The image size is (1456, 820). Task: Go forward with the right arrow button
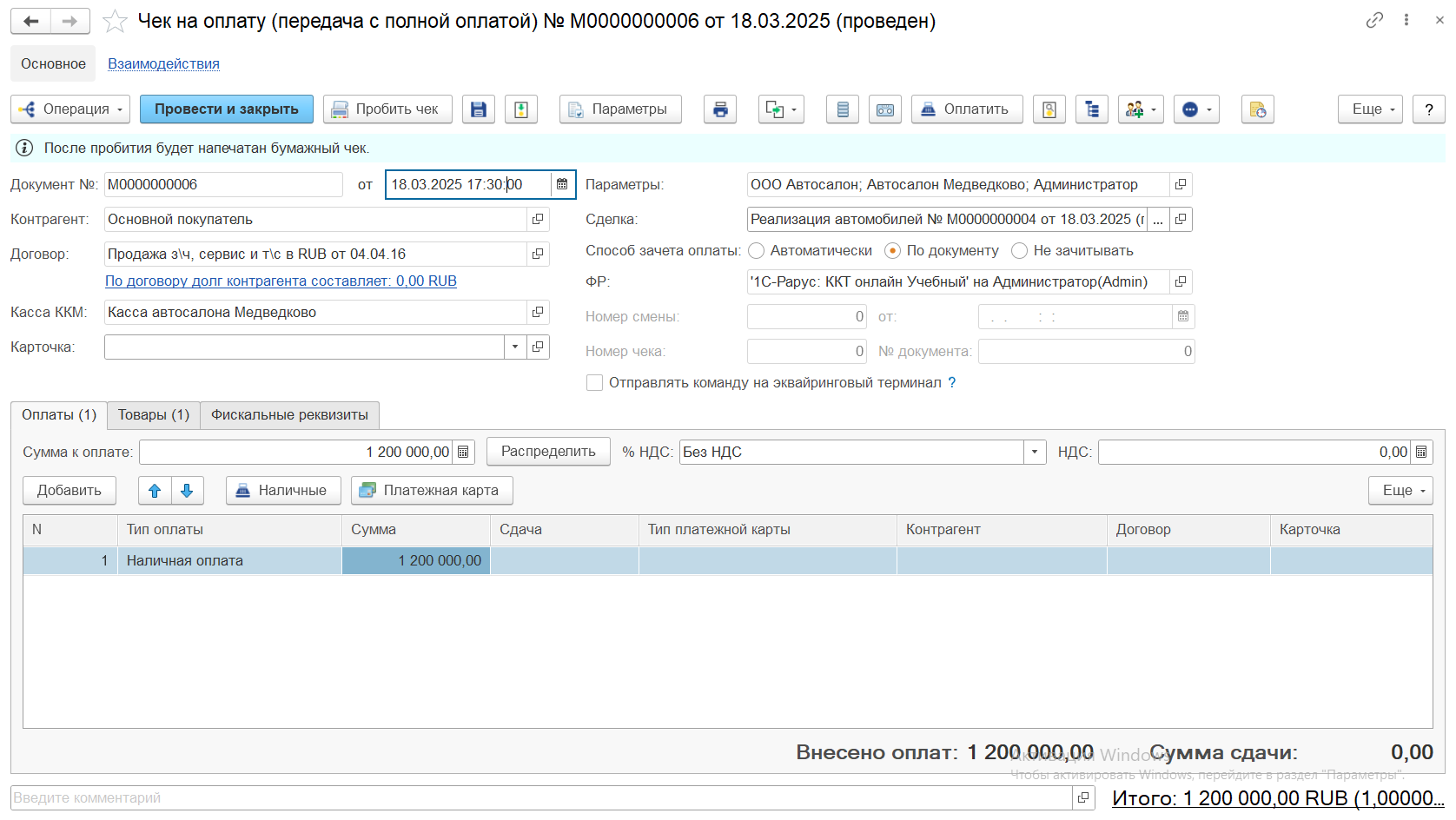pos(70,21)
